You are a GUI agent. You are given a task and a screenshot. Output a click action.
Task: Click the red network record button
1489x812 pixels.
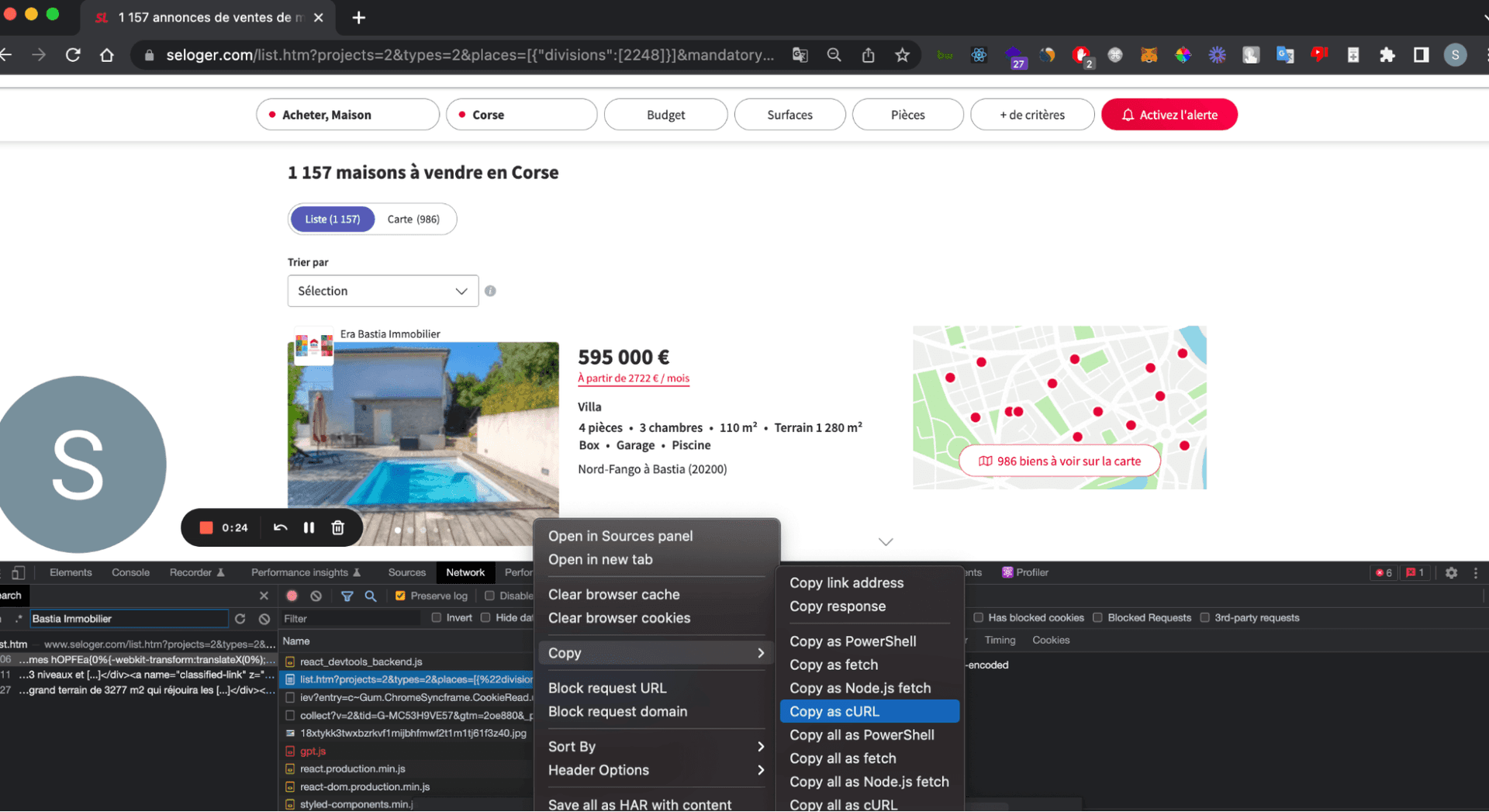coord(292,596)
